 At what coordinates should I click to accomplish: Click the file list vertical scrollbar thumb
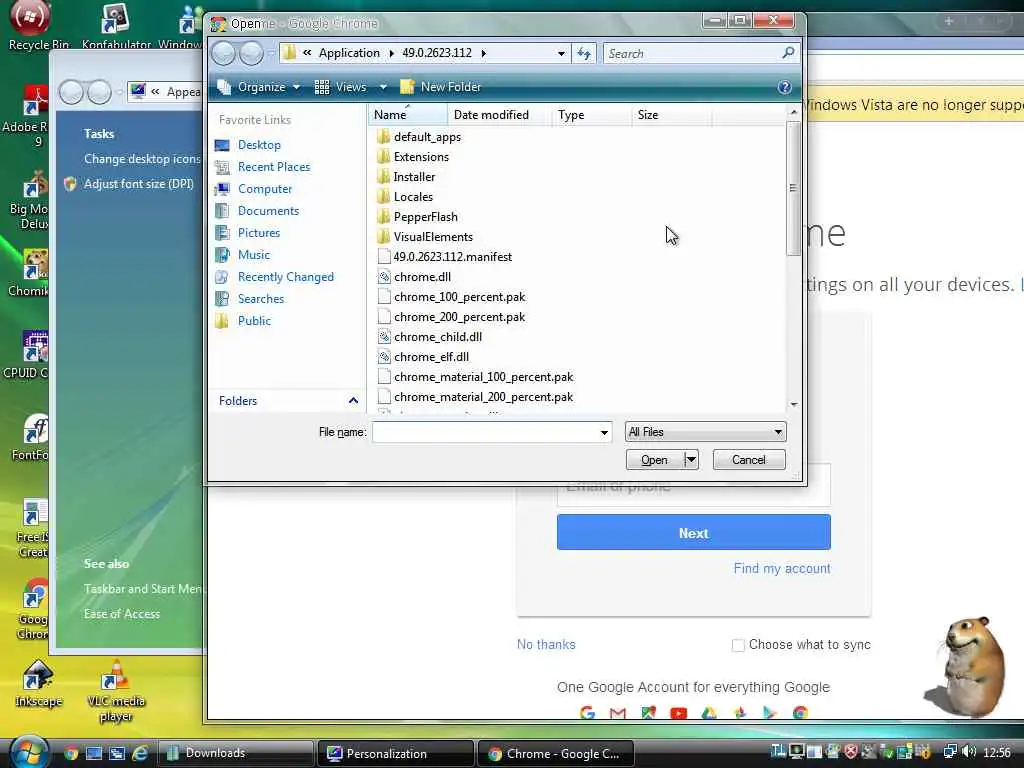pos(793,189)
